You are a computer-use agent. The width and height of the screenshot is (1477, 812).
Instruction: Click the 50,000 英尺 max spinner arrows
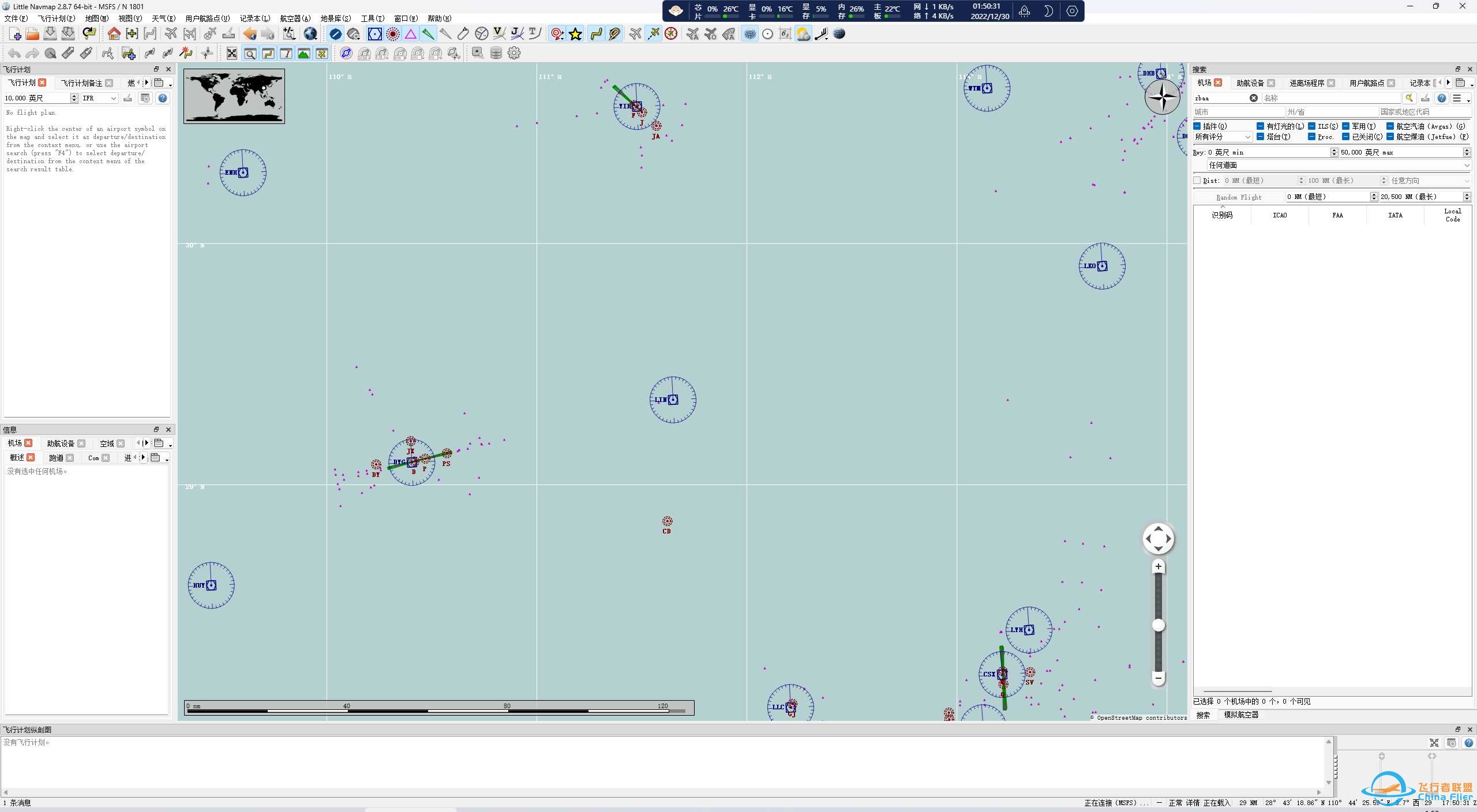[1467, 152]
